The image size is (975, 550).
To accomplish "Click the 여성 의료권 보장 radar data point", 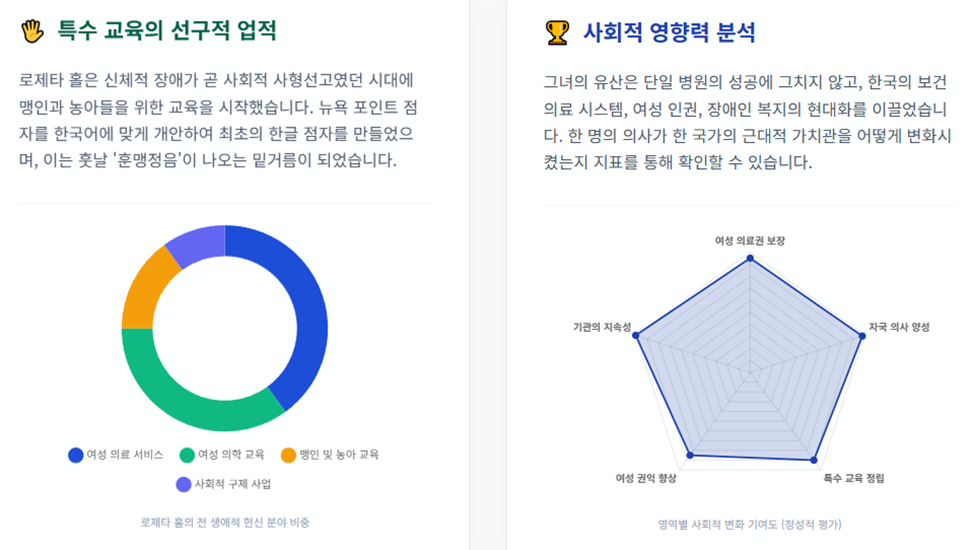I will coord(750,258).
